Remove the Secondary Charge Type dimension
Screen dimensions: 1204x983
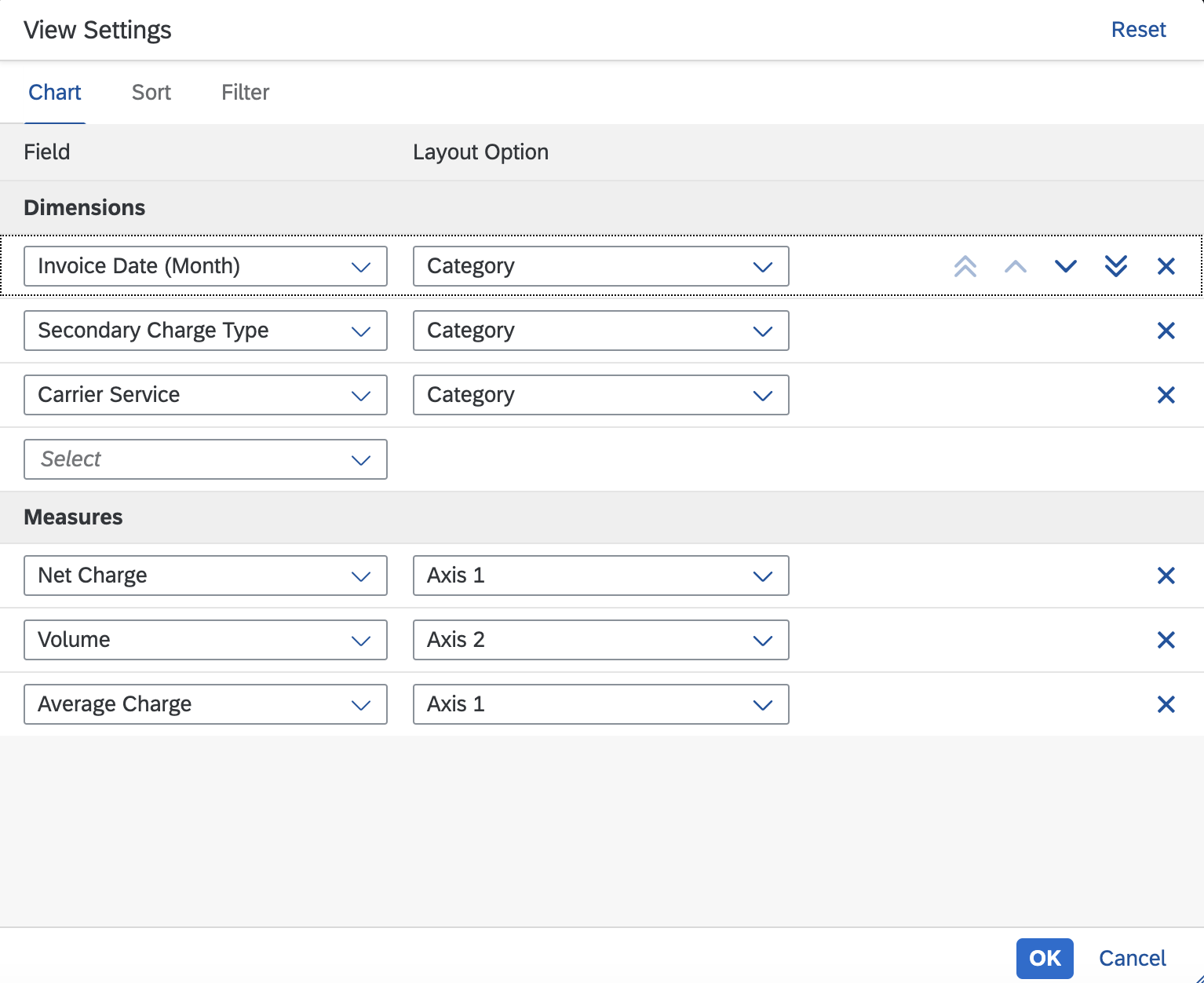click(x=1166, y=331)
